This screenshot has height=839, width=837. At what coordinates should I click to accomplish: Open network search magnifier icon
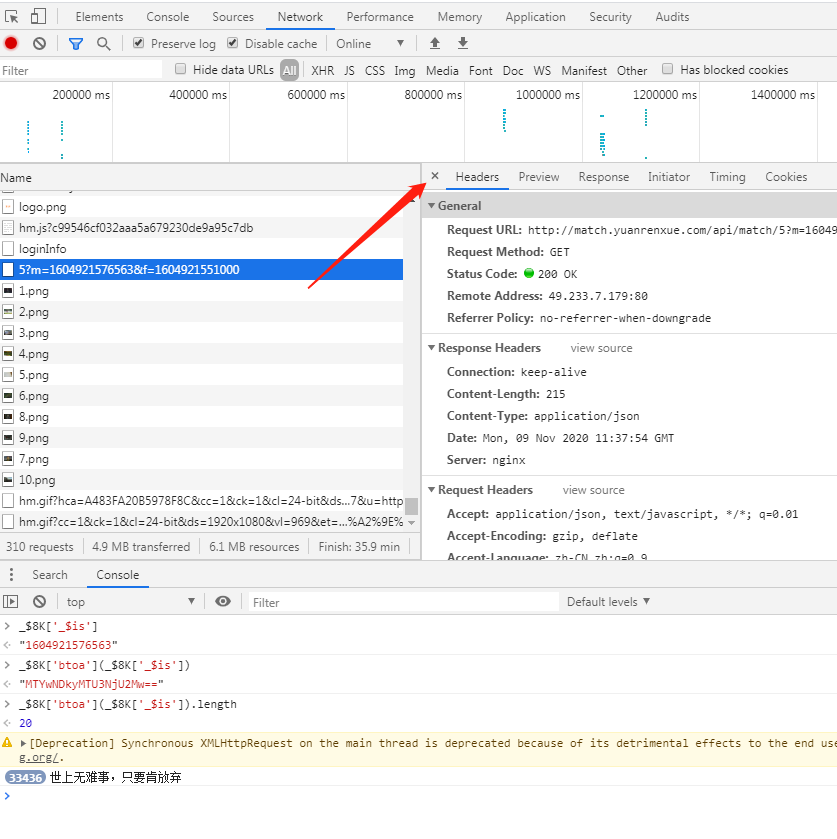(104, 43)
